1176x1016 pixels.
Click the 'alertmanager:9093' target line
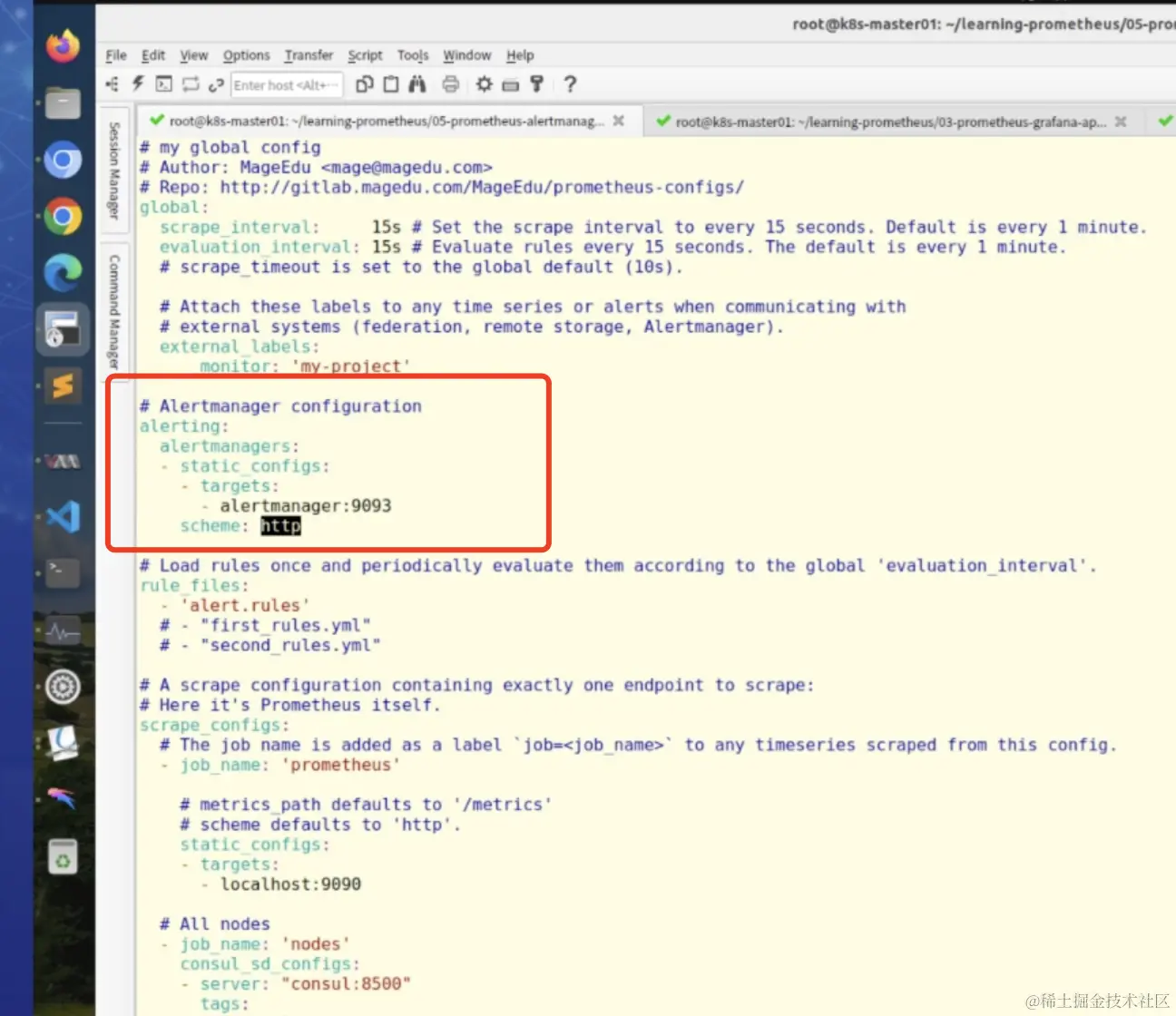[306, 506]
